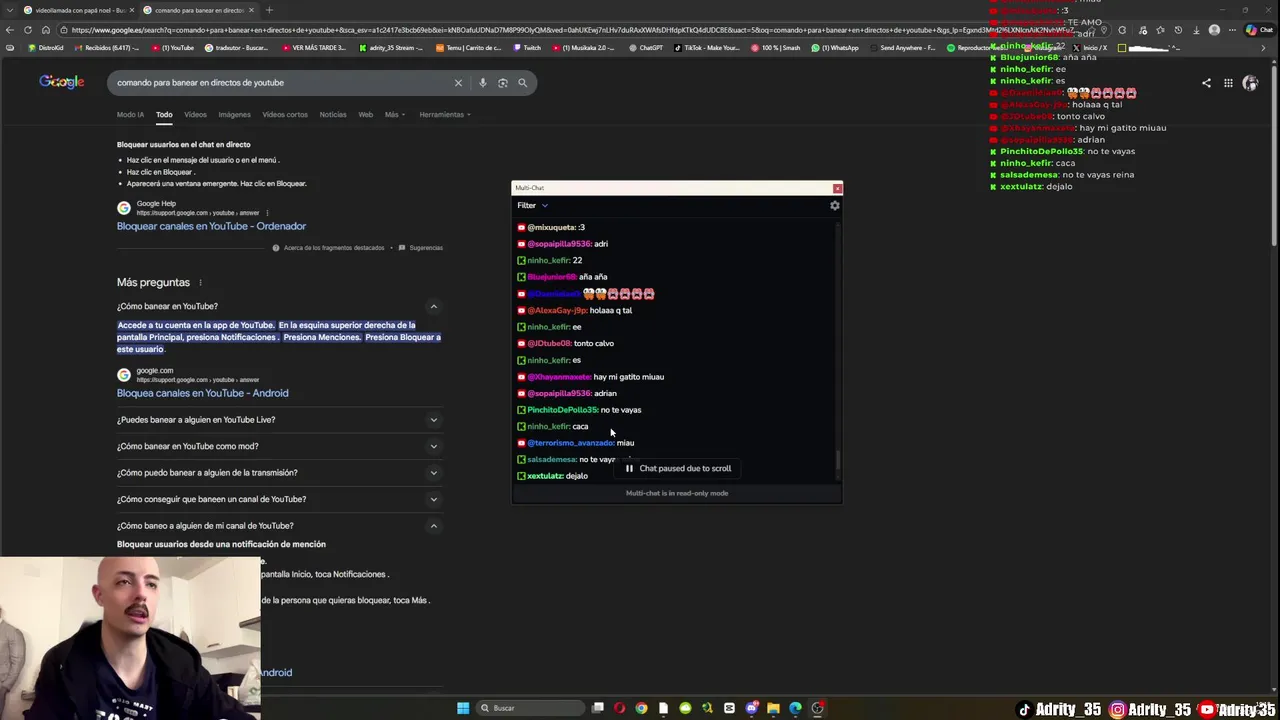Open the Multi-Chat settings gear
This screenshot has height=720, width=1280.
[835, 205]
